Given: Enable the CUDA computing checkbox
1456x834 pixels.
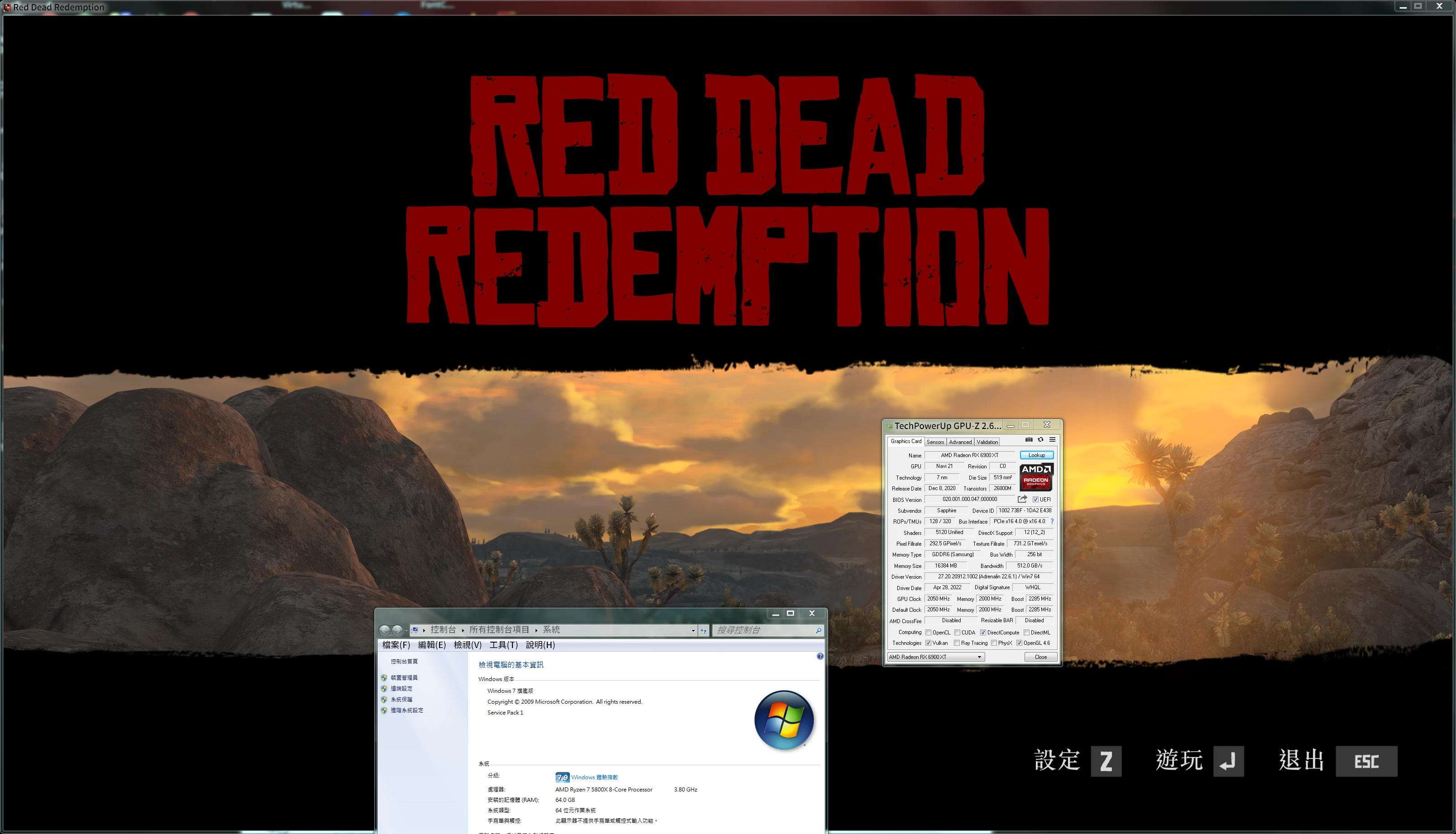Looking at the screenshot, I should [958, 632].
